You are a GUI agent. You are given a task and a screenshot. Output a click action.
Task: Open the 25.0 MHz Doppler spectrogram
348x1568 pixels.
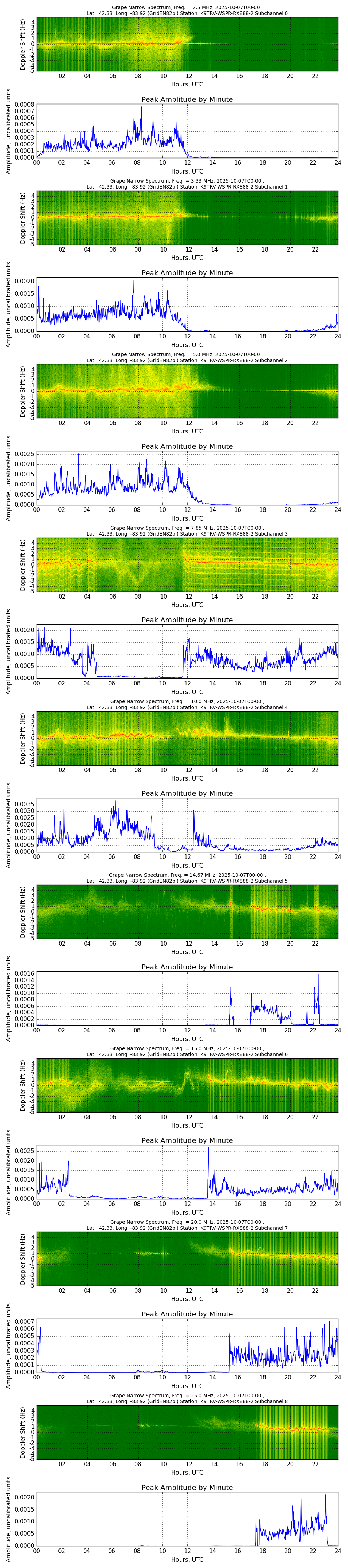point(187,1432)
